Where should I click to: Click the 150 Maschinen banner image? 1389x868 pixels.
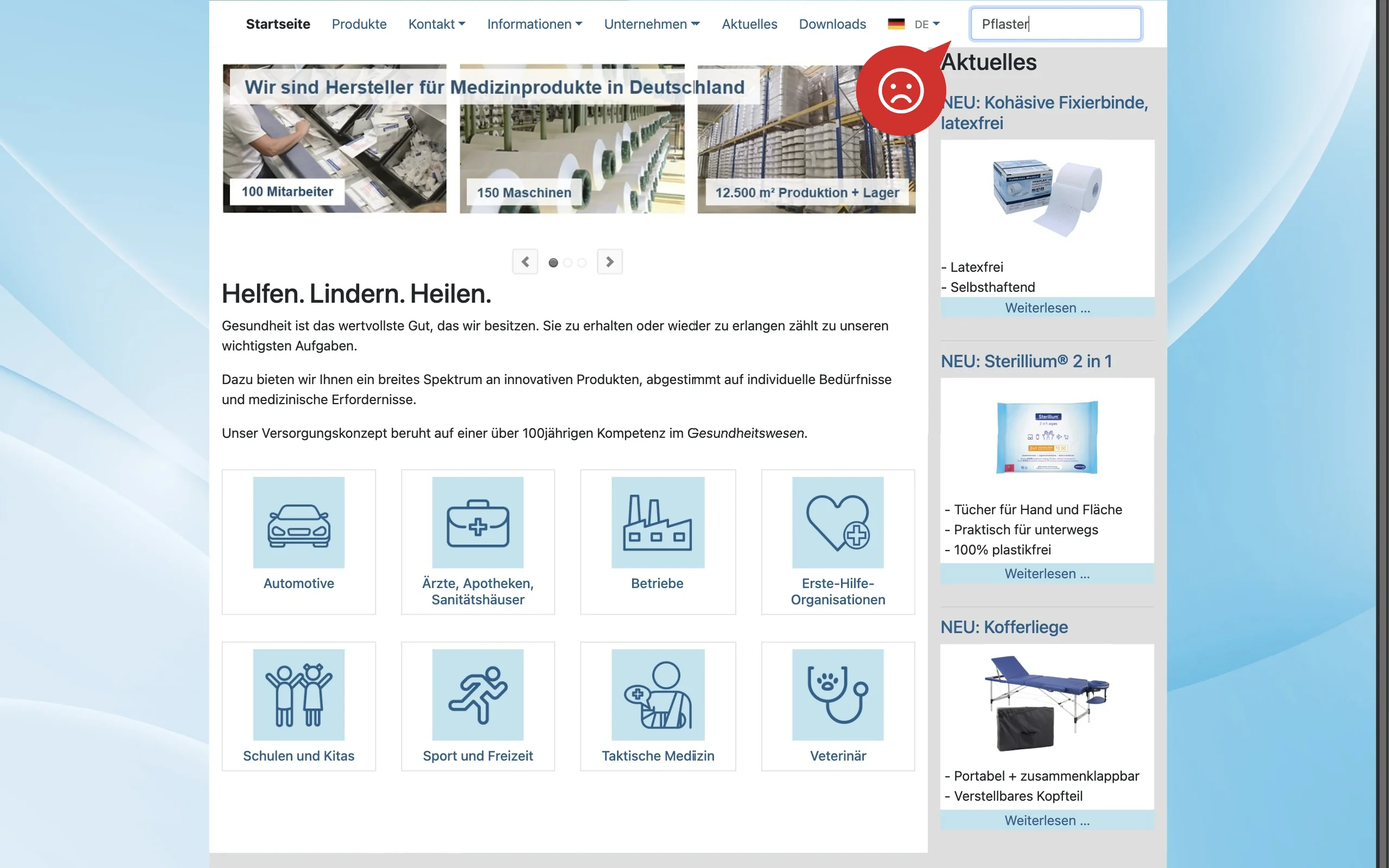click(x=572, y=138)
